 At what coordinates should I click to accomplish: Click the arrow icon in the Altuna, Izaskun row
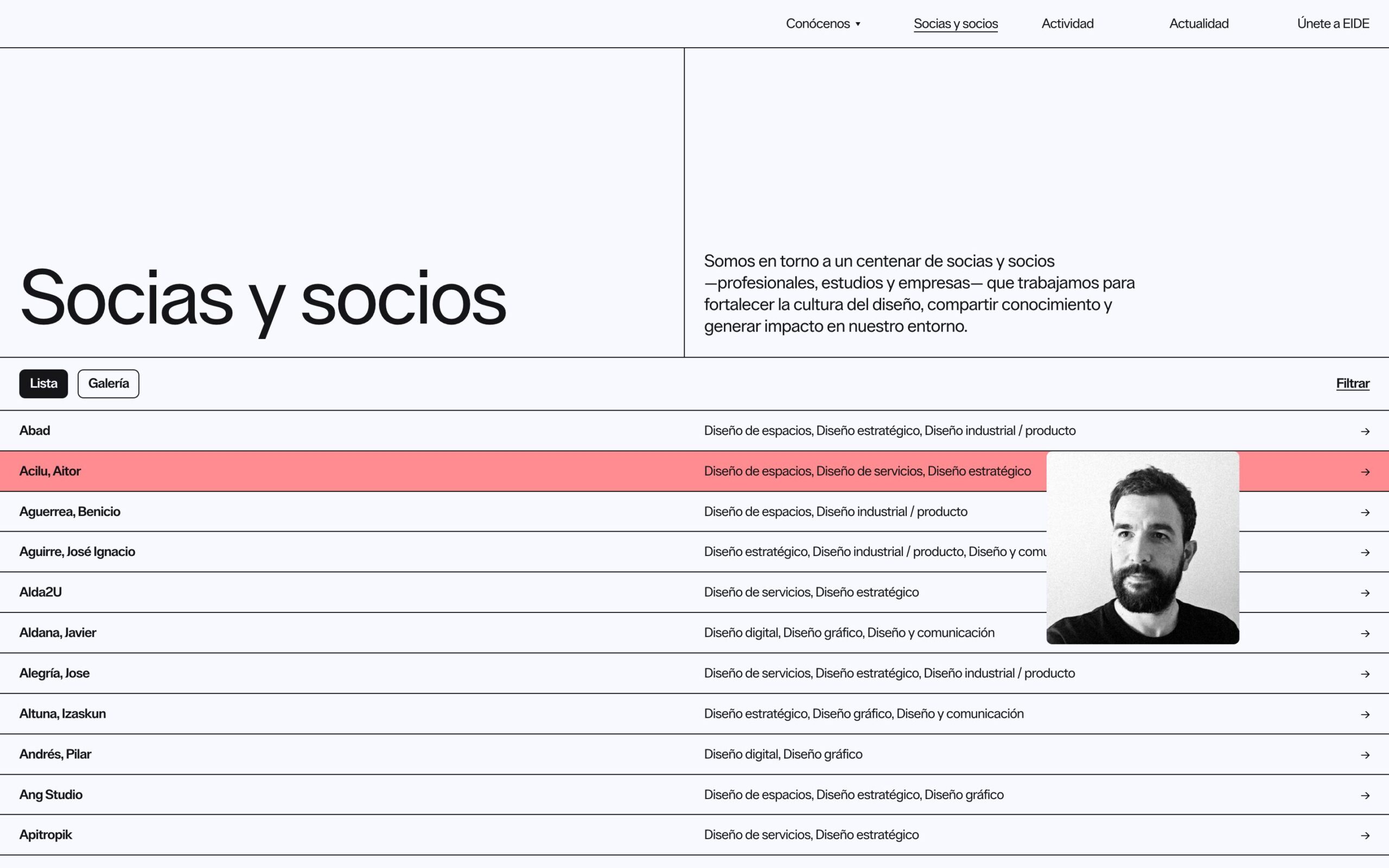1365,714
